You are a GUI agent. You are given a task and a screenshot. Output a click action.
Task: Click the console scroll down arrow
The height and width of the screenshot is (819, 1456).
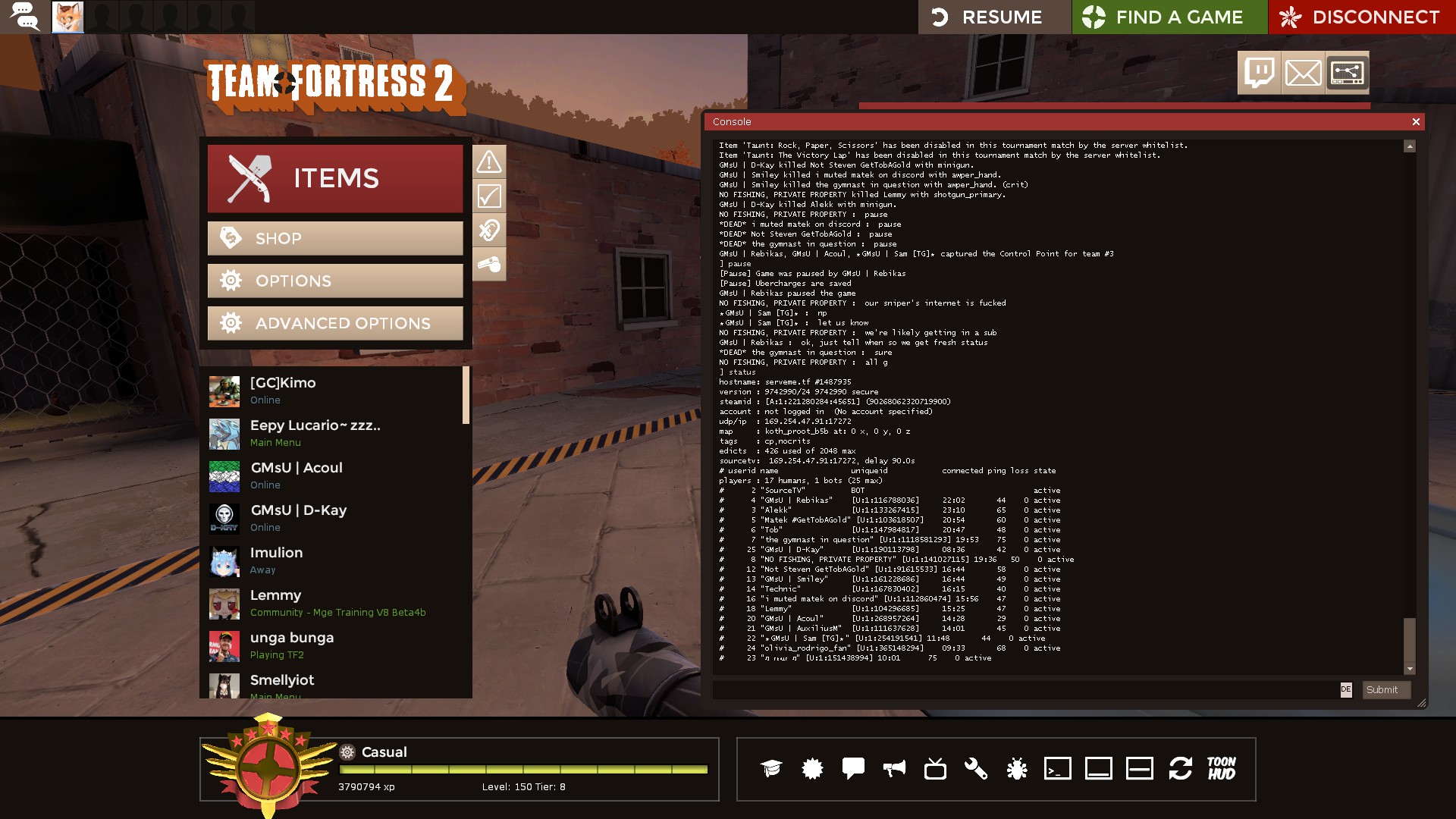click(1410, 669)
